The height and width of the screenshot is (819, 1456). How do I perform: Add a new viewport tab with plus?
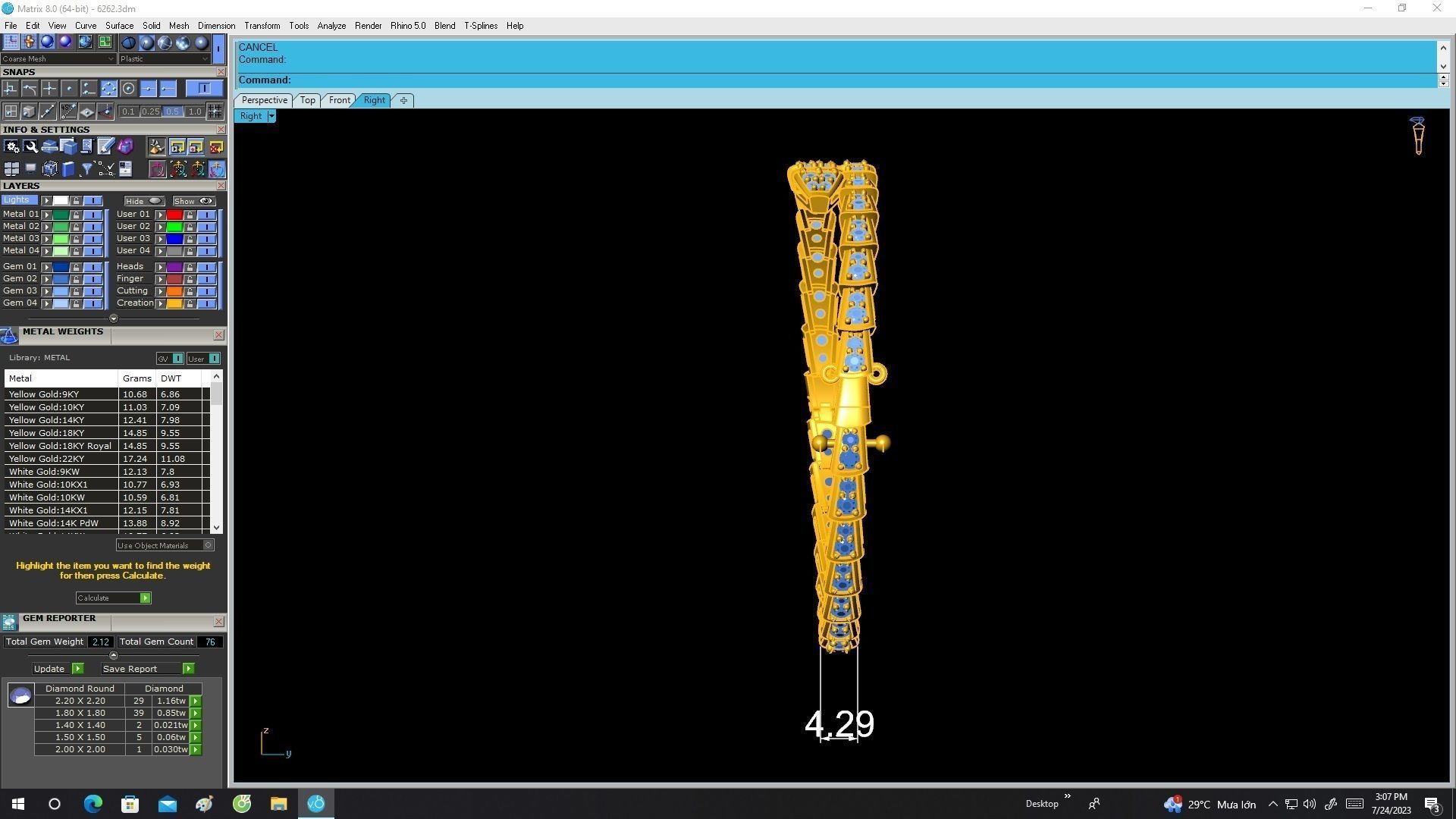tap(403, 100)
